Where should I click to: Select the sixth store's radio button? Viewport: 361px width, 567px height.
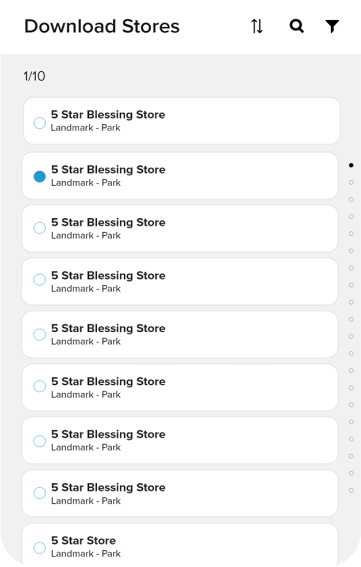pyautogui.click(x=39, y=386)
